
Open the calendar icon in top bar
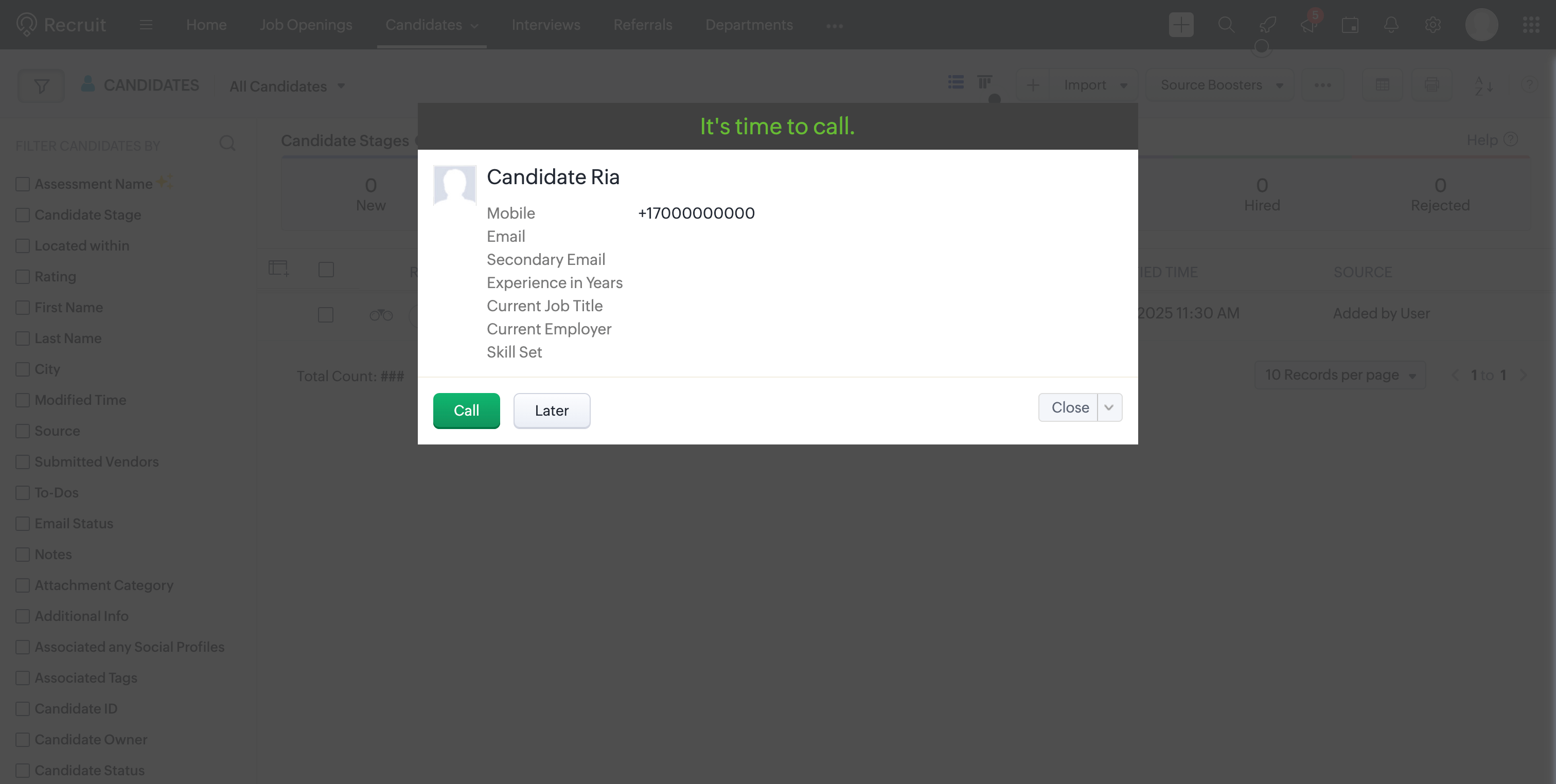[1350, 25]
